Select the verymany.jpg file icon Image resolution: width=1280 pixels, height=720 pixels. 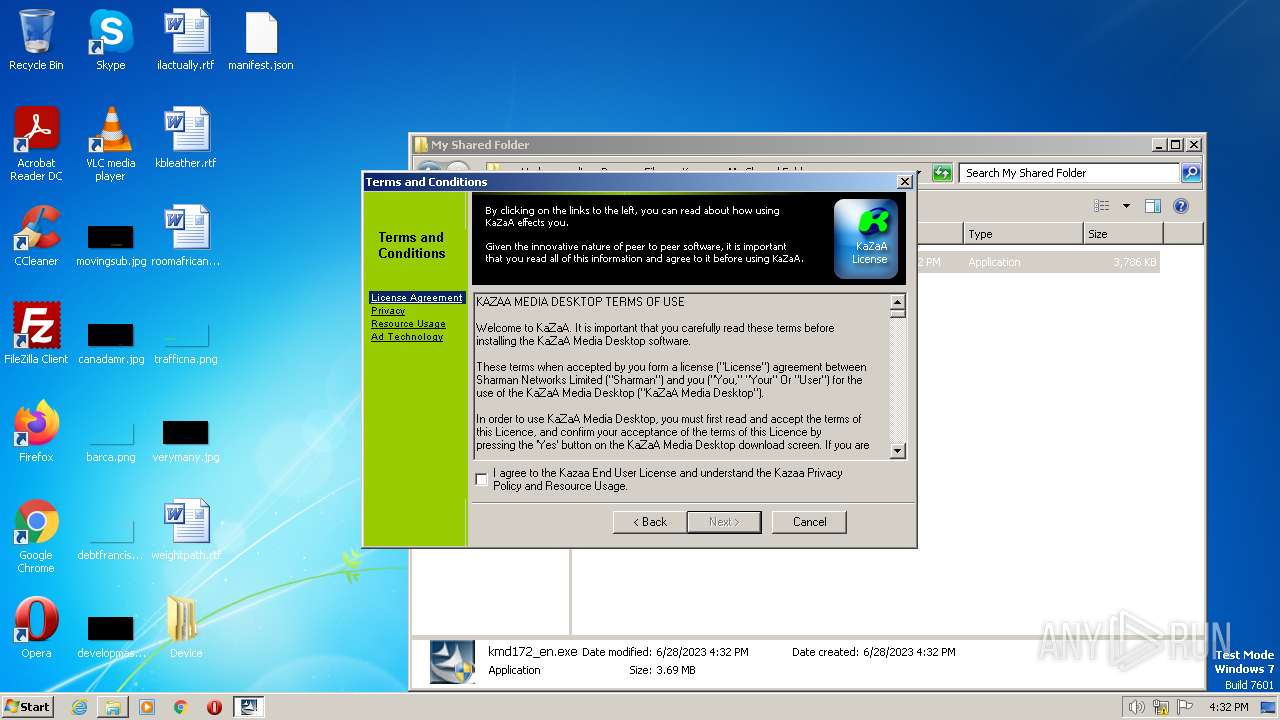click(186, 440)
